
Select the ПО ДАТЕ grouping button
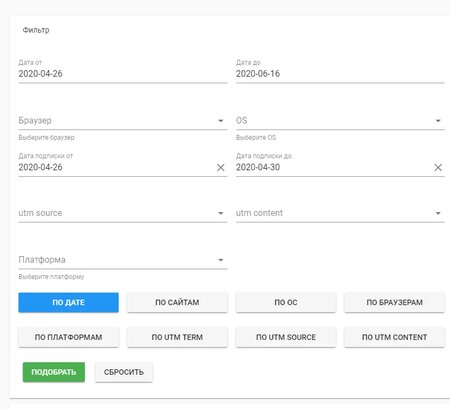click(68, 302)
